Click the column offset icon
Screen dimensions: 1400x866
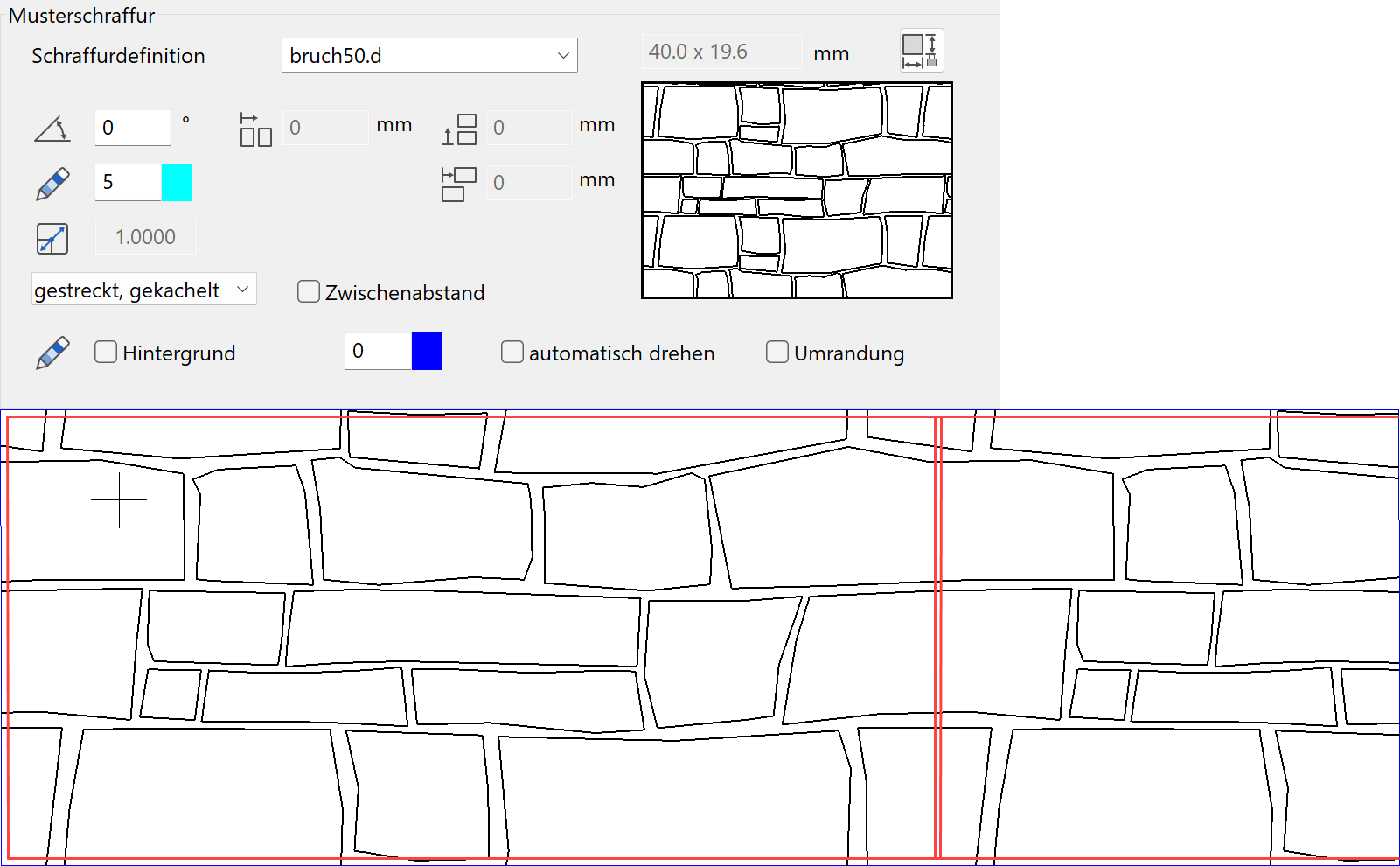tap(458, 182)
